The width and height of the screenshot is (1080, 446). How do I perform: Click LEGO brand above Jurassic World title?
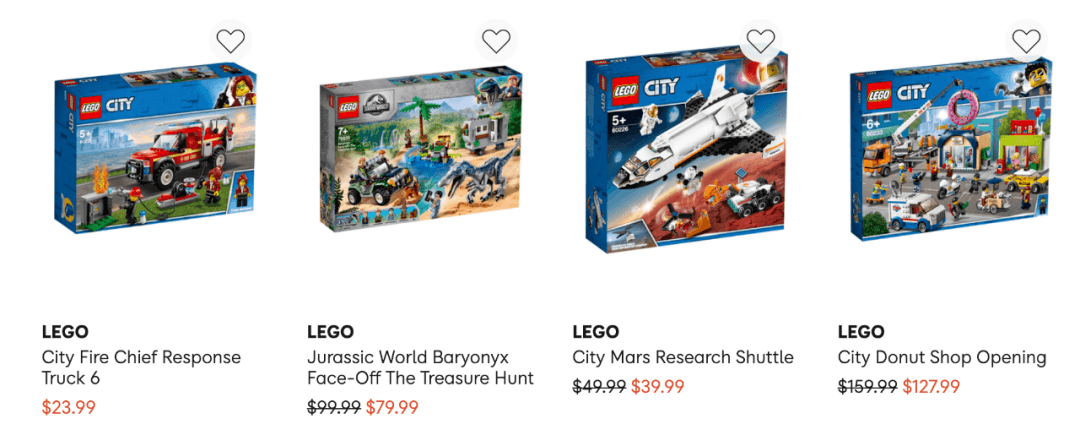(330, 332)
